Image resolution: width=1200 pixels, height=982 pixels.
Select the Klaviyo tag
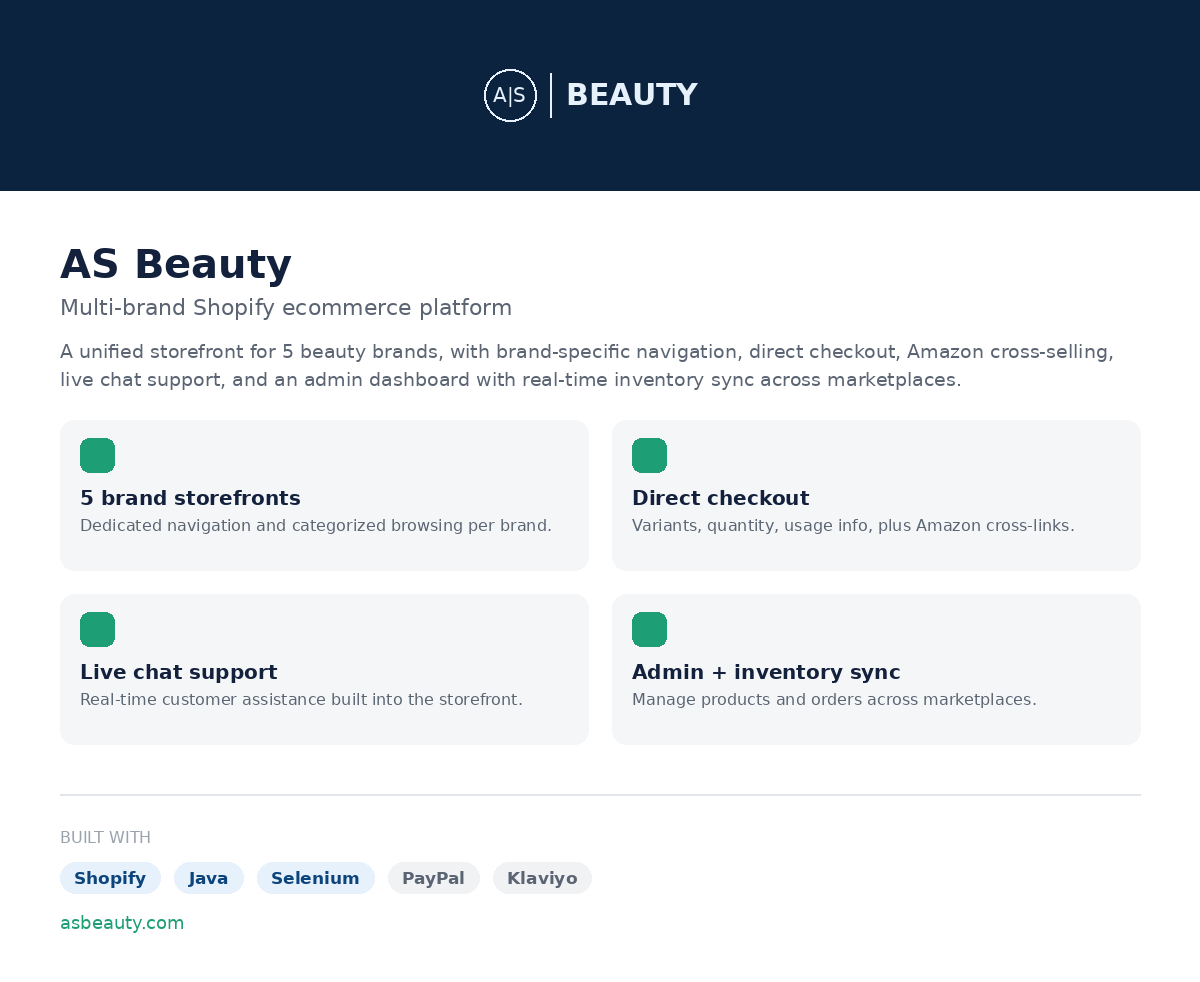click(x=542, y=878)
